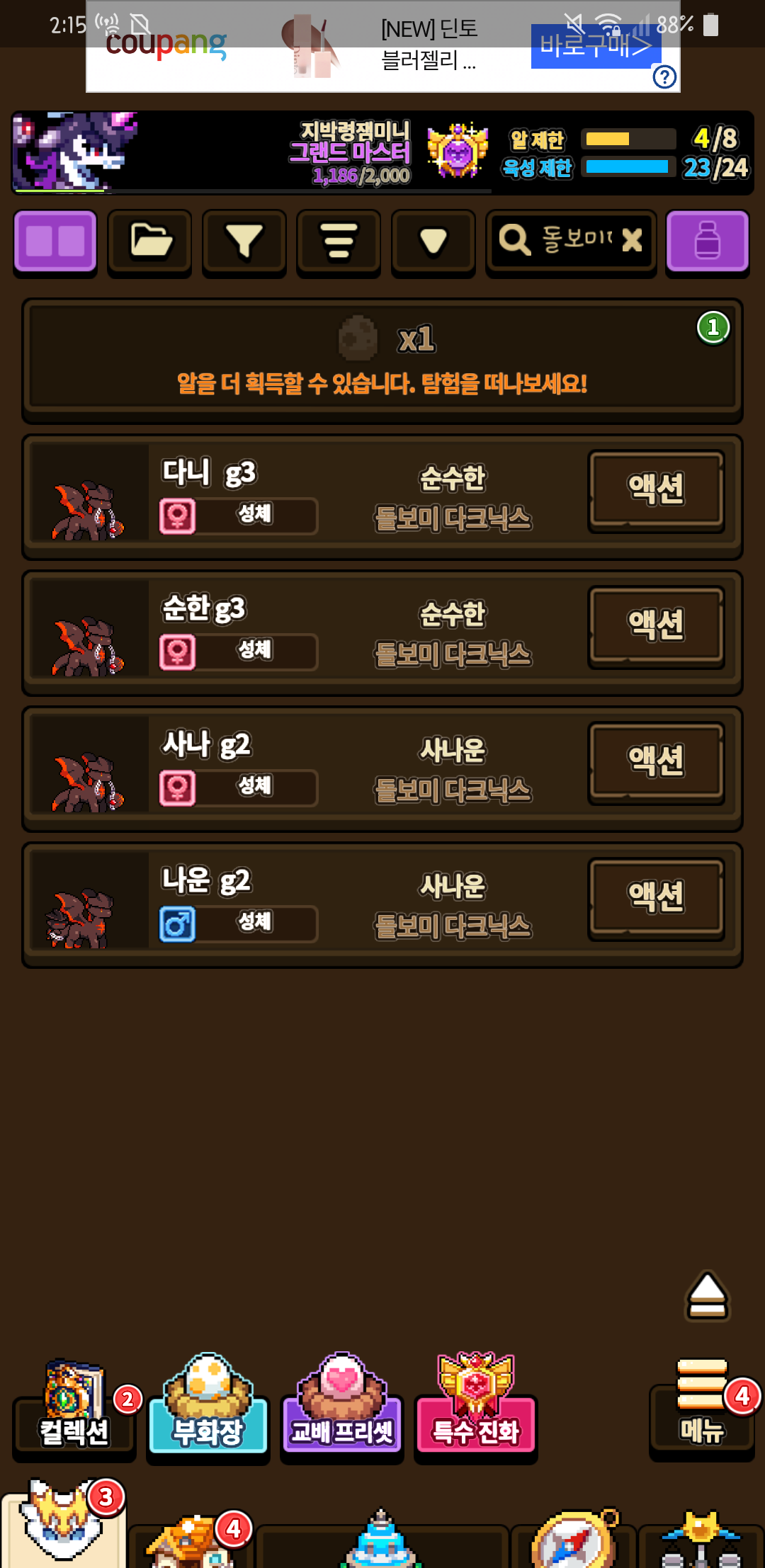Open the 컬렉션 collection book
765x1568 pixels.
coord(74,1409)
